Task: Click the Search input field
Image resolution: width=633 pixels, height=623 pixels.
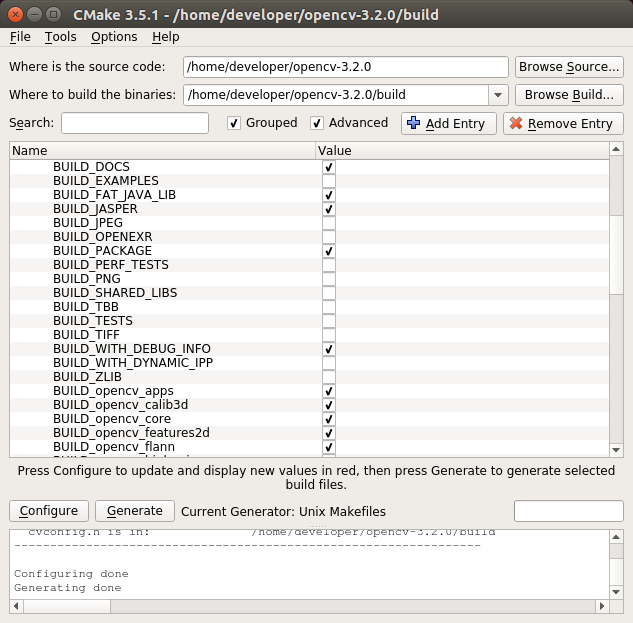Action: (135, 123)
